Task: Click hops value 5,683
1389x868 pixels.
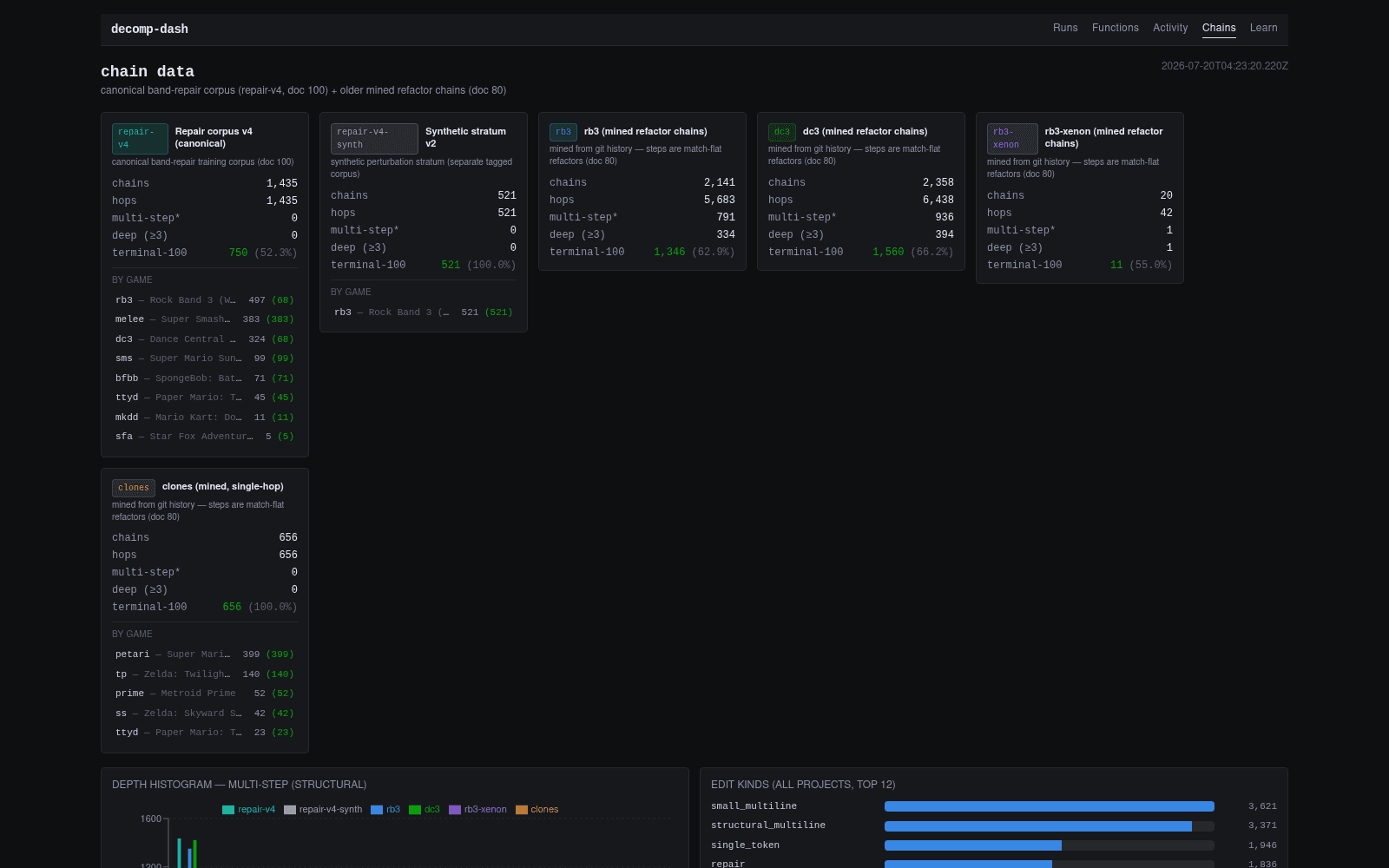Action: click(720, 200)
